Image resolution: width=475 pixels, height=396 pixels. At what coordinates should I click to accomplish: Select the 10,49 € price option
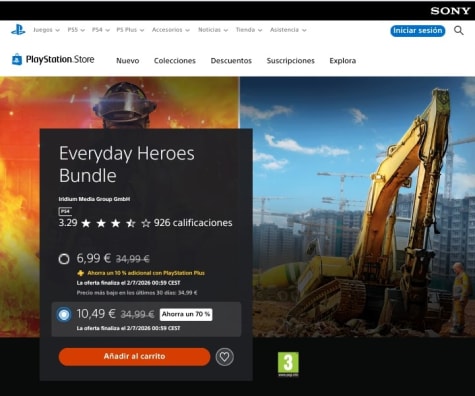pyautogui.click(x=64, y=314)
